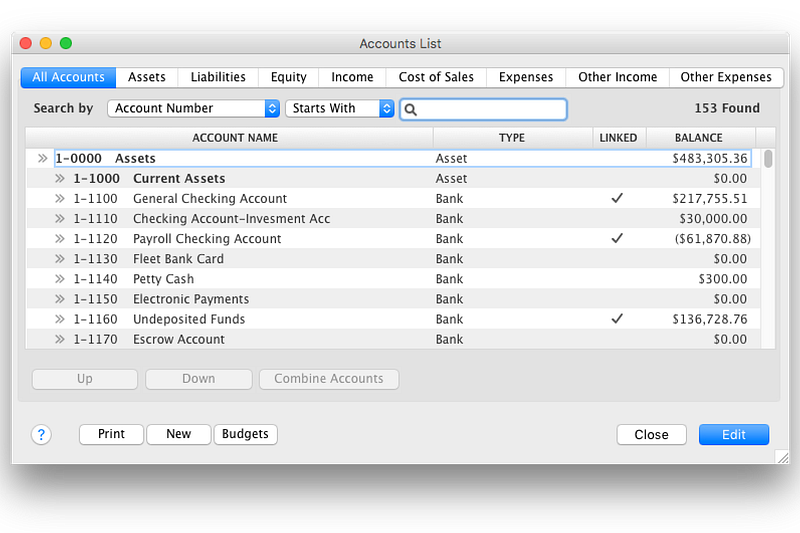Click the Combine Accounts button
Viewport: 800px width, 533px height.
(329, 379)
